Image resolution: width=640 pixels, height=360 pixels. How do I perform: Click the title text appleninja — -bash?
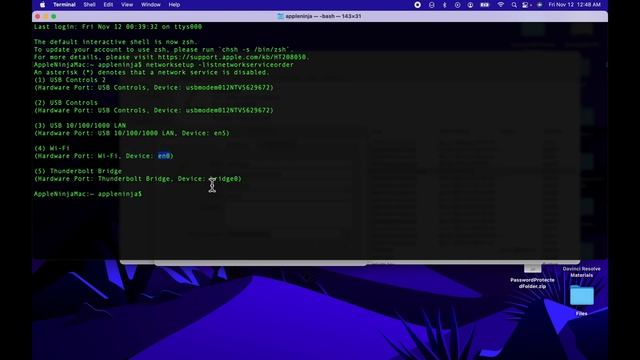(x=309, y=16)
